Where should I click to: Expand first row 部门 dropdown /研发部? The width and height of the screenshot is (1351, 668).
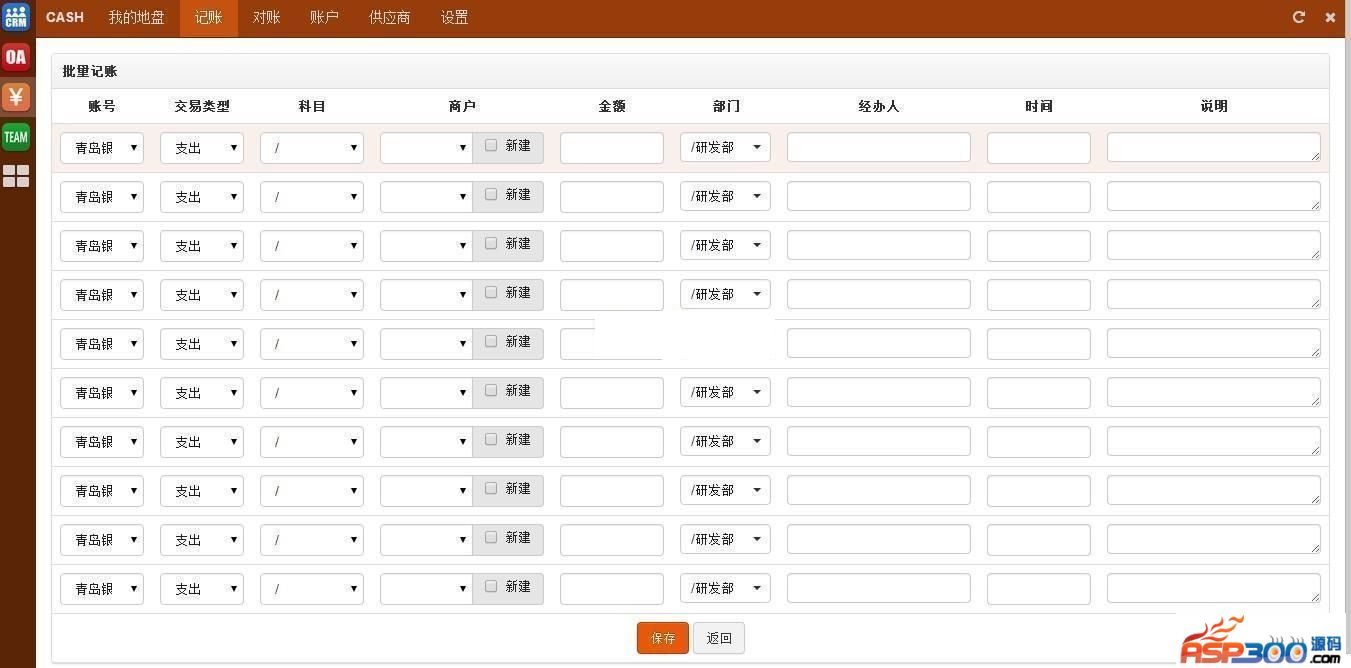725,148
